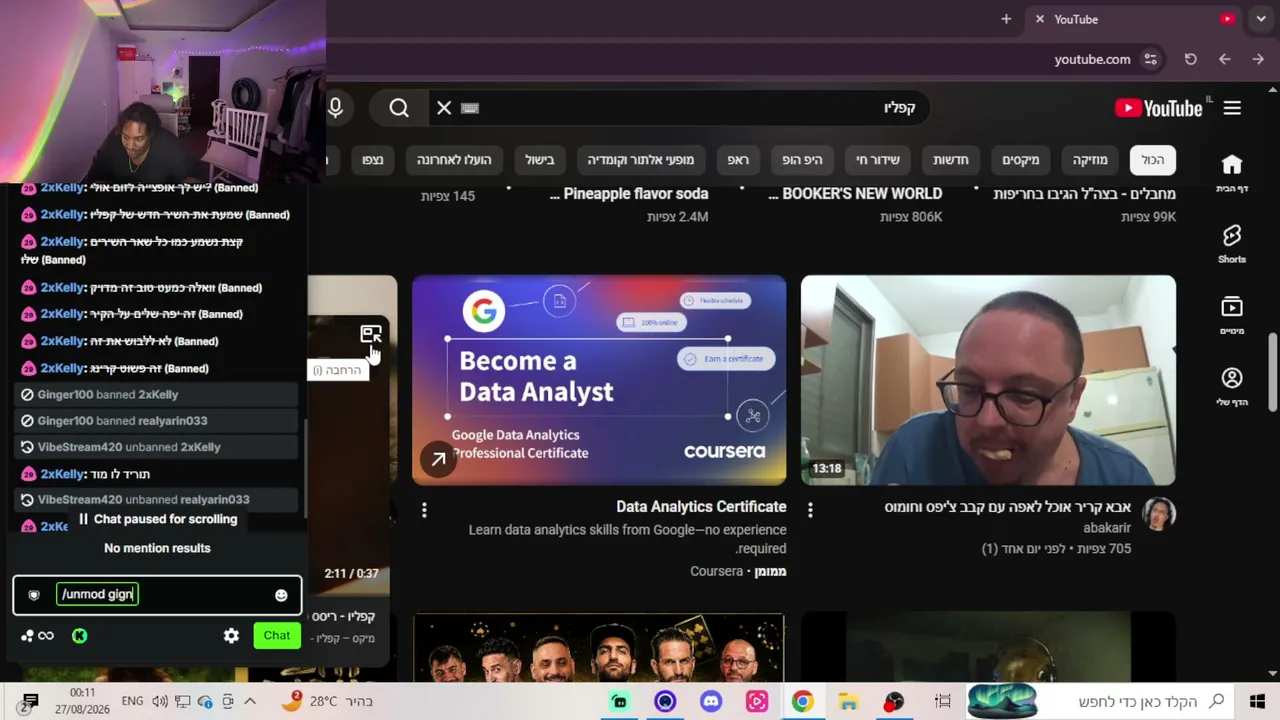Open Subscriptions from the sidebar

coord(1232,314)
